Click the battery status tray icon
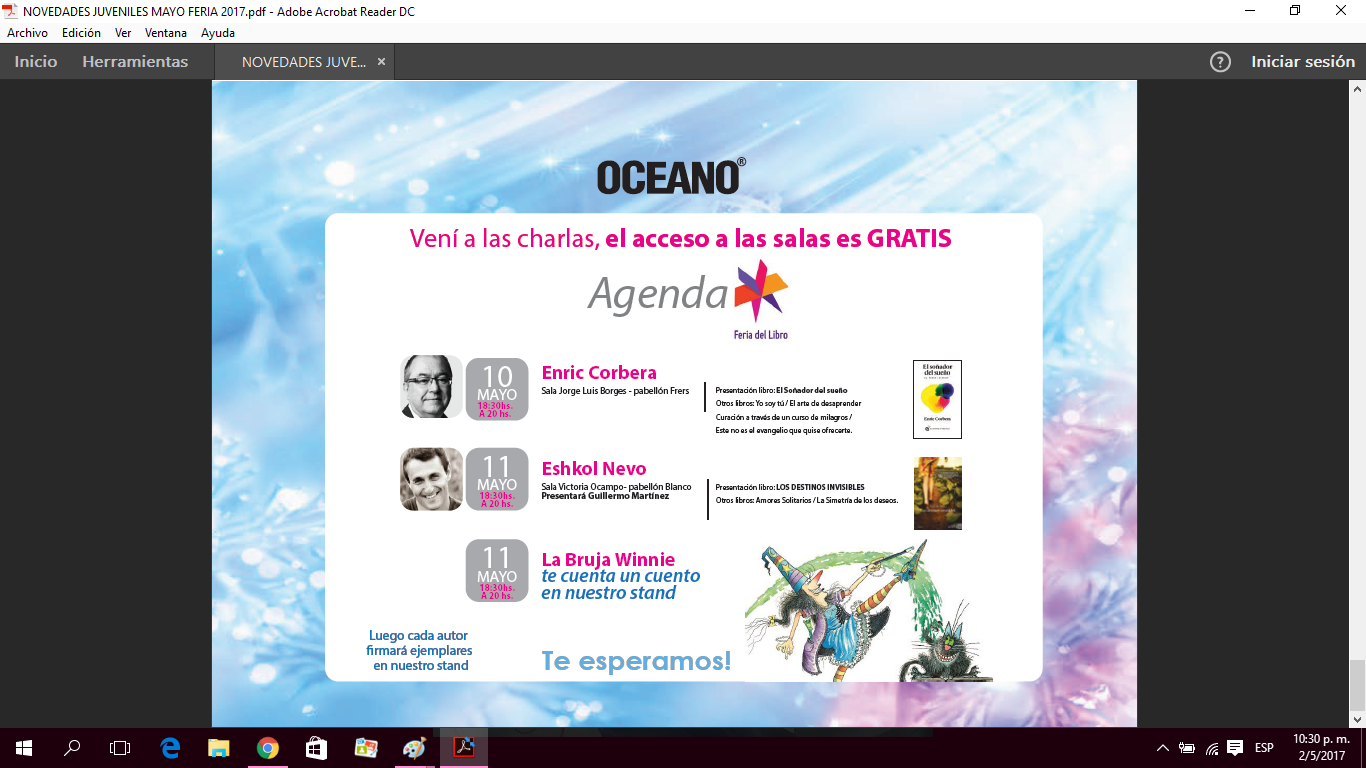The height and width of the screenshot is (768, 1366). [1187, 748]
